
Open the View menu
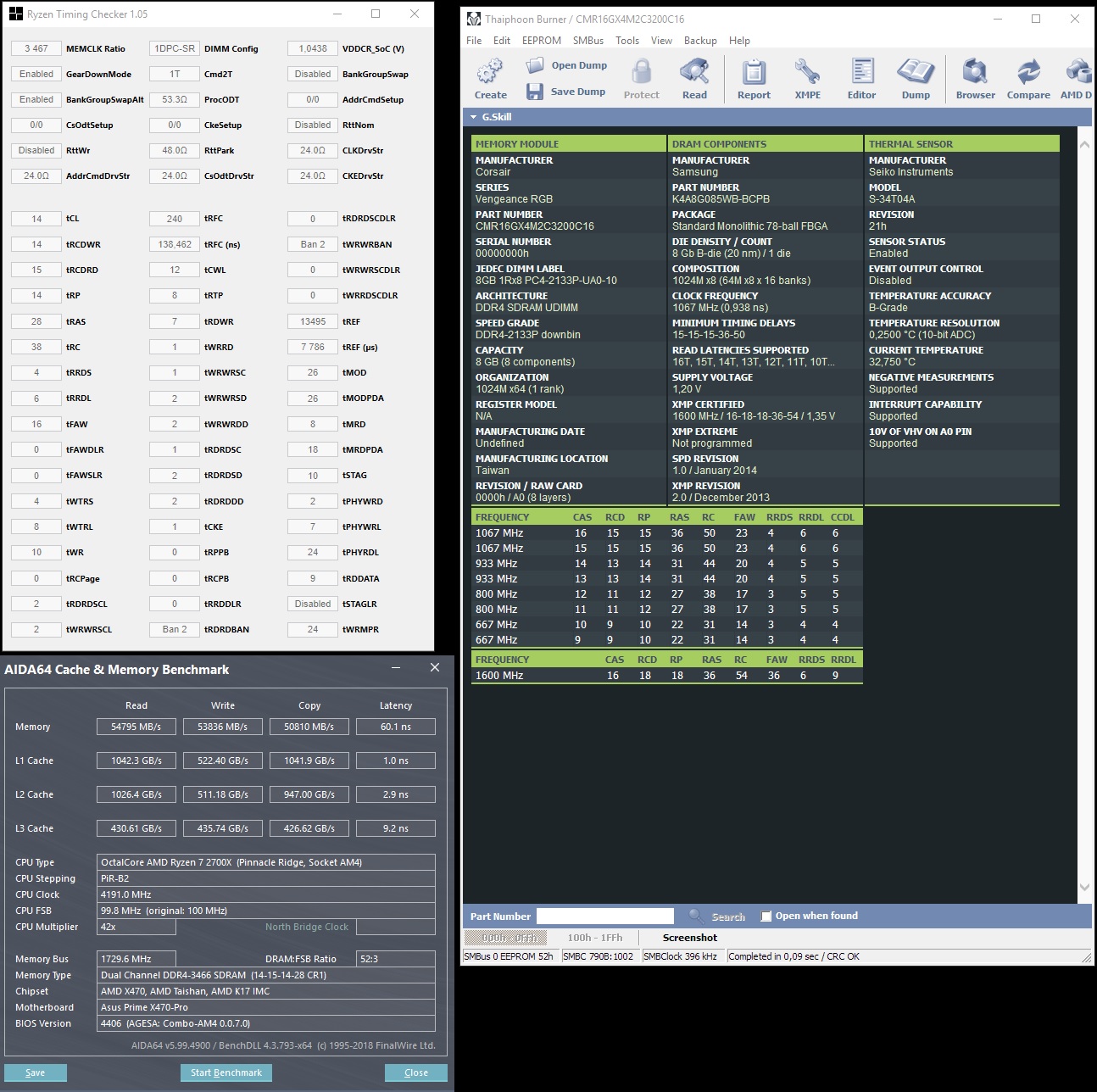[661, 41]
